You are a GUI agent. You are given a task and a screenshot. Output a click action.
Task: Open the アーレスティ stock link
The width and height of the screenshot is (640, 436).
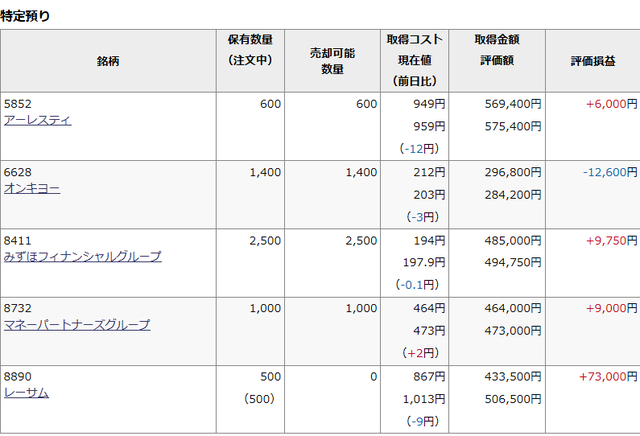coord(37,120)
